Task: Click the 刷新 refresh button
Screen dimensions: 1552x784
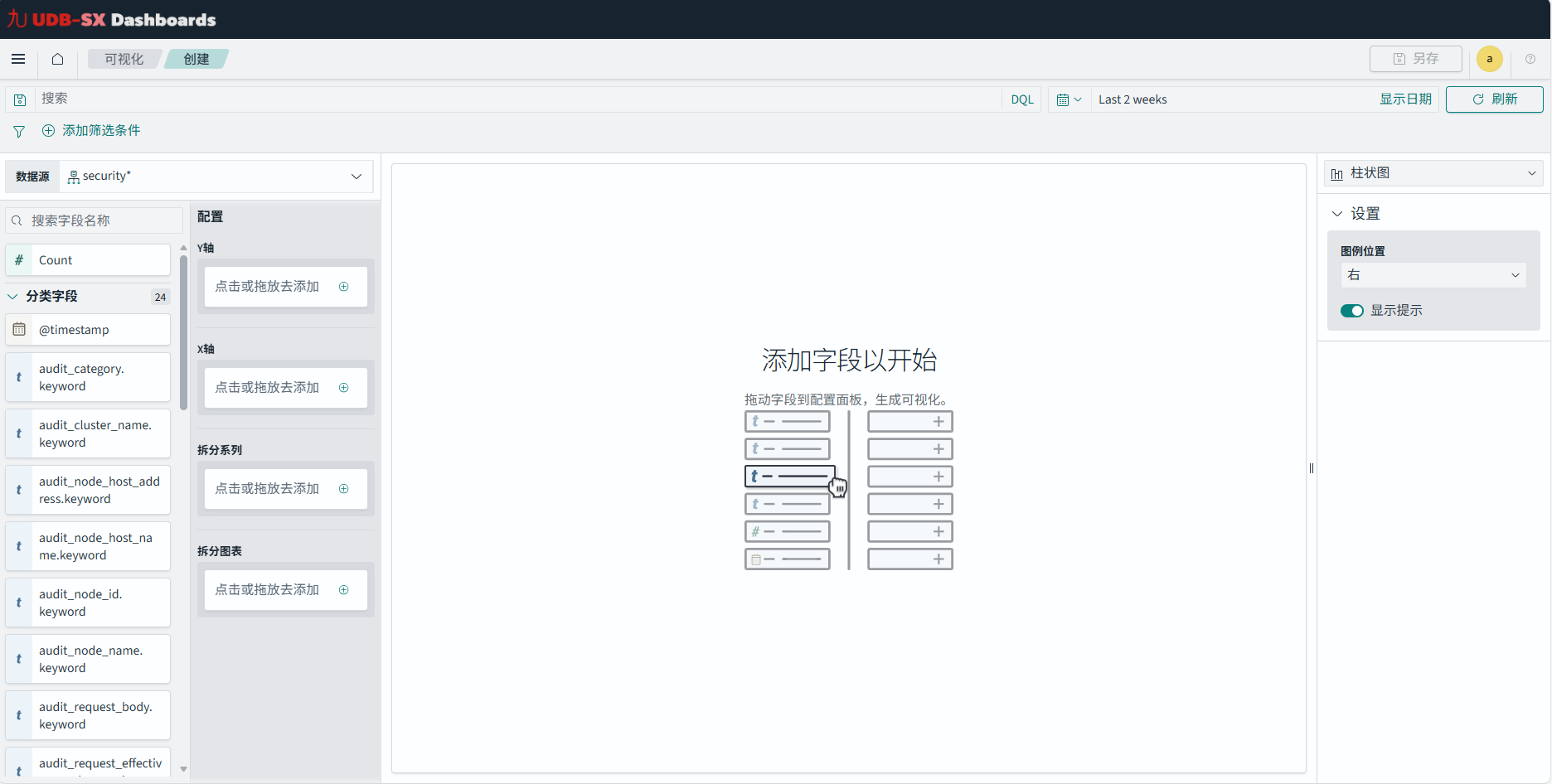Action: [1494, 99]
